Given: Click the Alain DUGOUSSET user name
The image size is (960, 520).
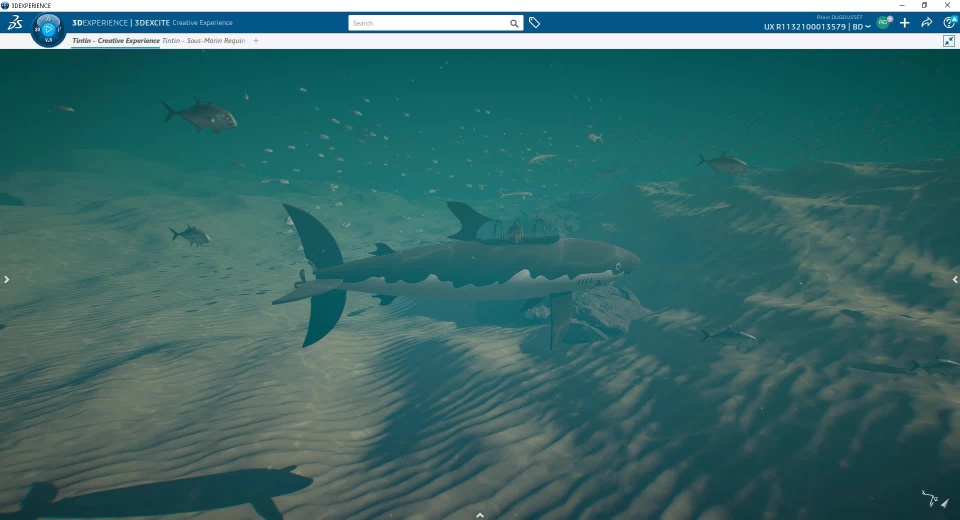Looking at the screenshot, I should pos(839,17).
